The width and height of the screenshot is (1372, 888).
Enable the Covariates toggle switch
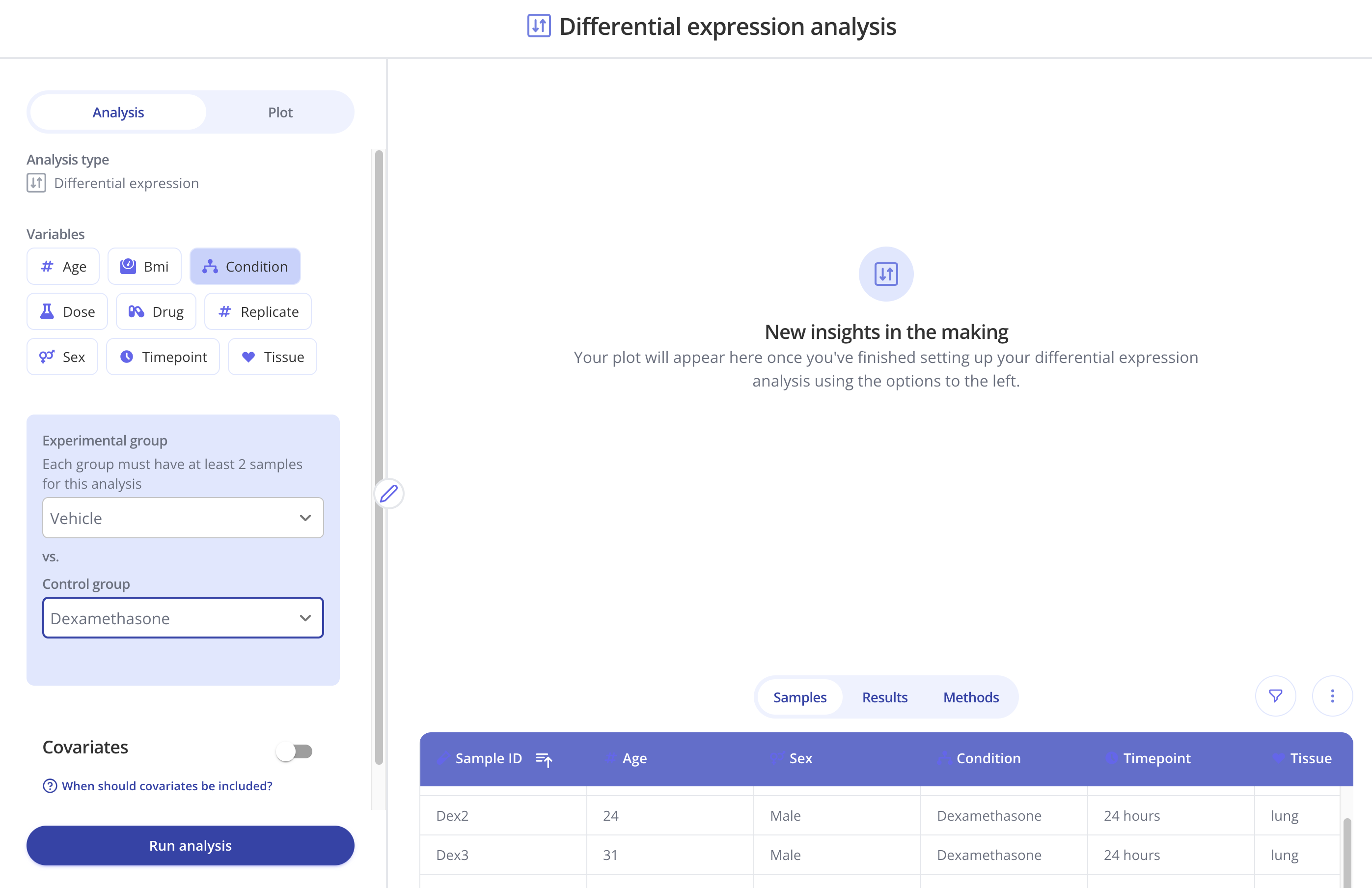pyautogui.click(x=294, y=751)
